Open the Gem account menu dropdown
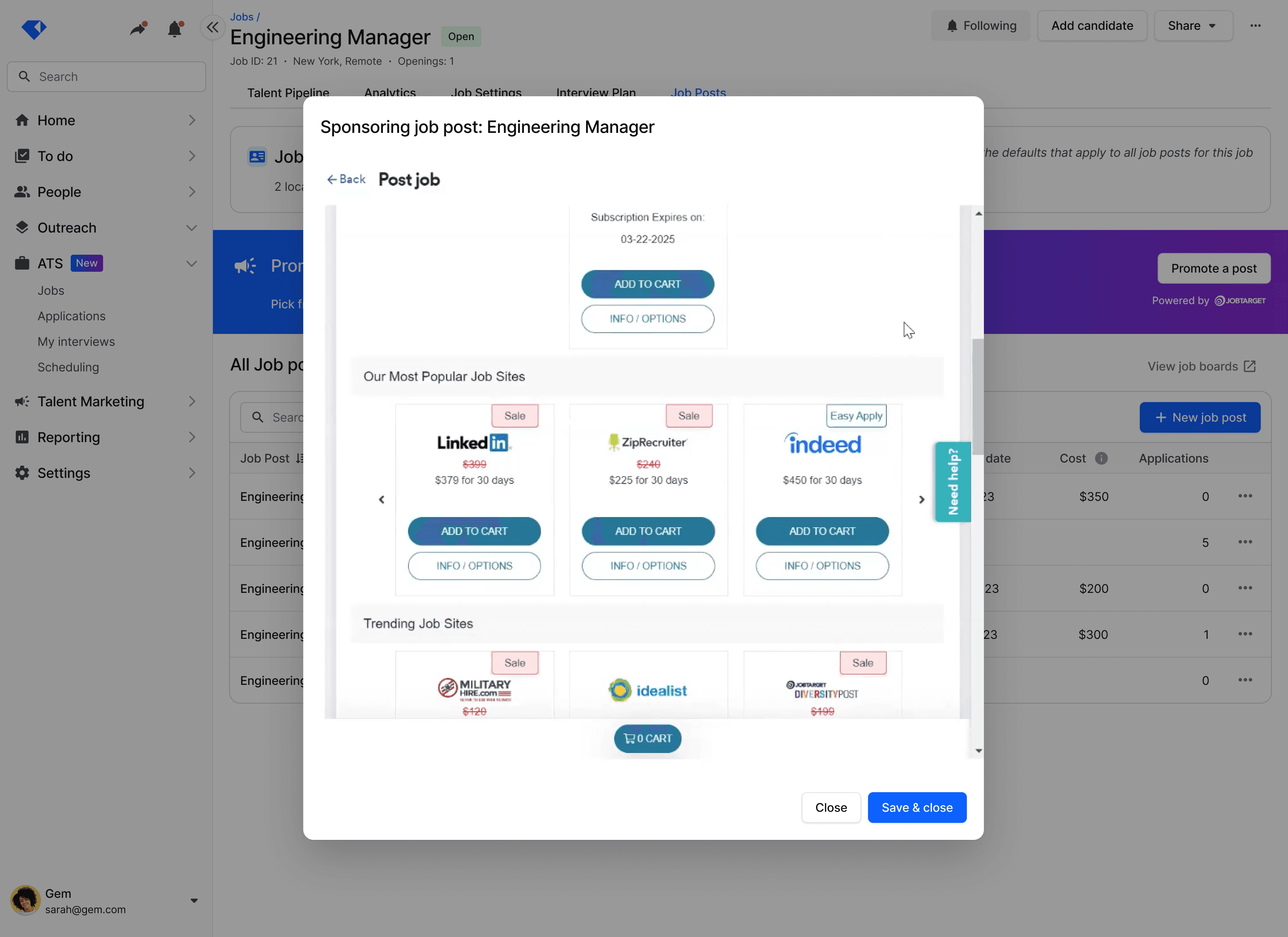 (194, 901)
